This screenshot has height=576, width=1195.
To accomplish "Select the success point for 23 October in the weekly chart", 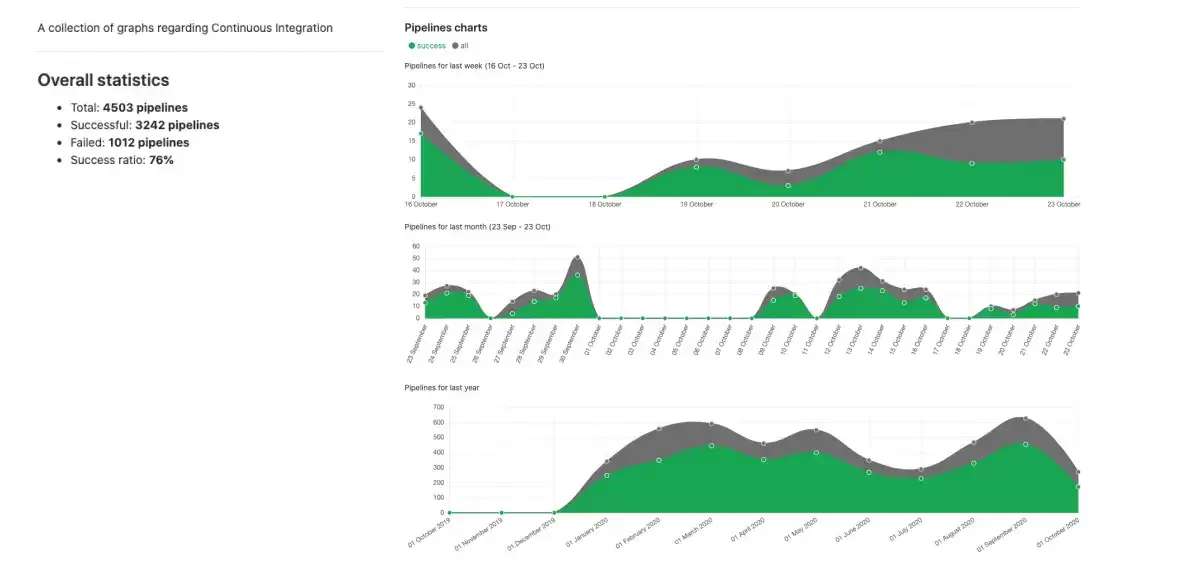I will [x=1063, y=159].
